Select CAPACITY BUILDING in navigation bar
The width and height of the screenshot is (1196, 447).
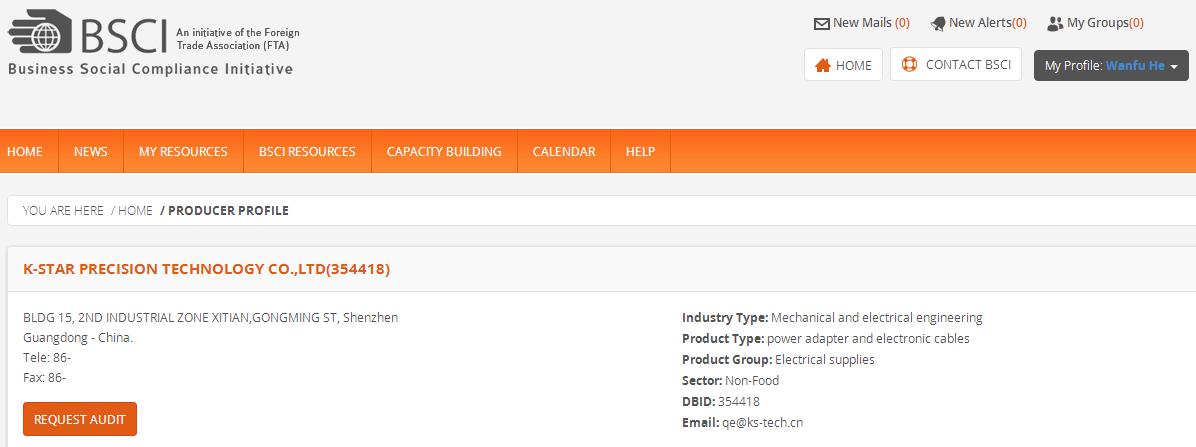pyautogui.click(x=444, y=152)
